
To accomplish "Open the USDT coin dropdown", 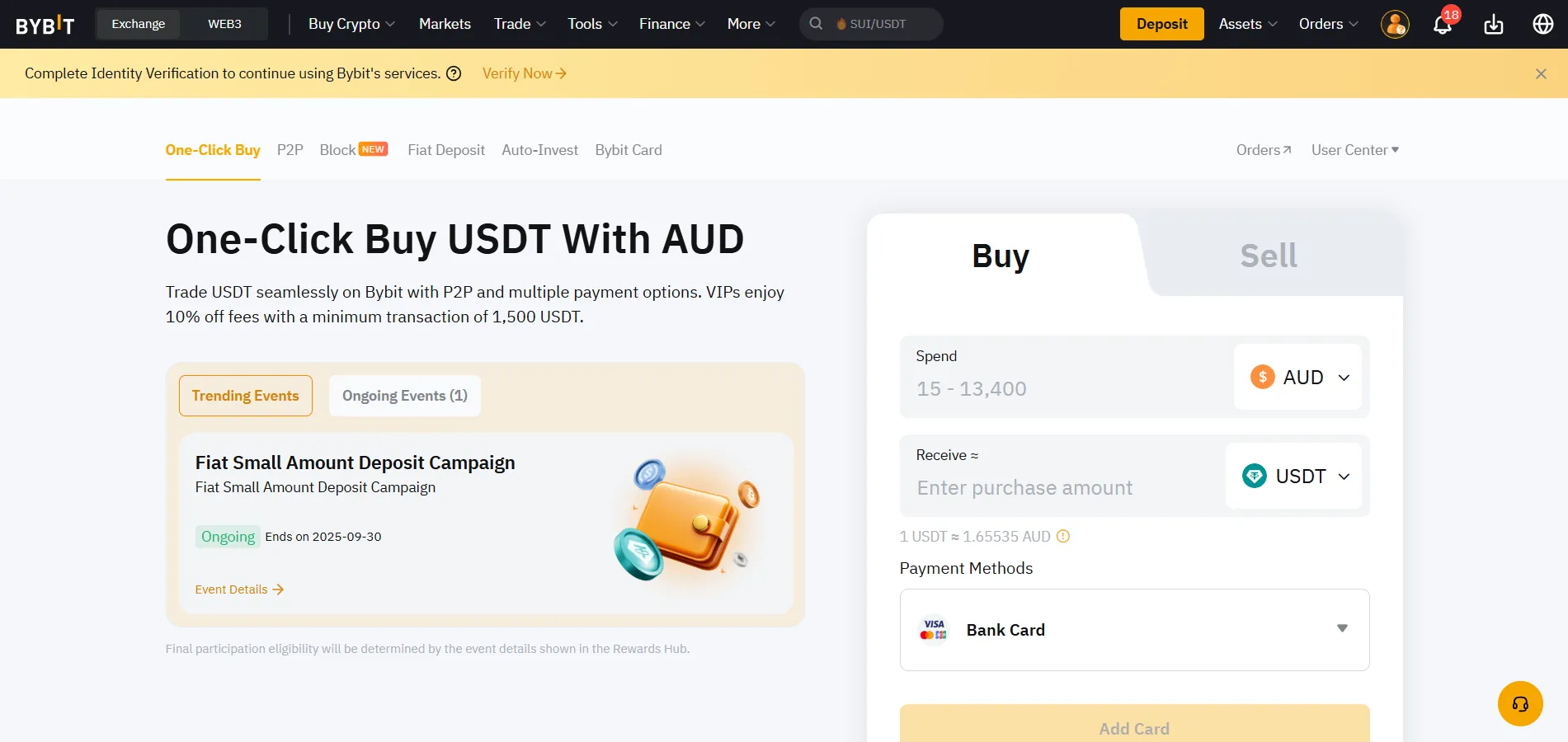I will (x=1295, y=476).
